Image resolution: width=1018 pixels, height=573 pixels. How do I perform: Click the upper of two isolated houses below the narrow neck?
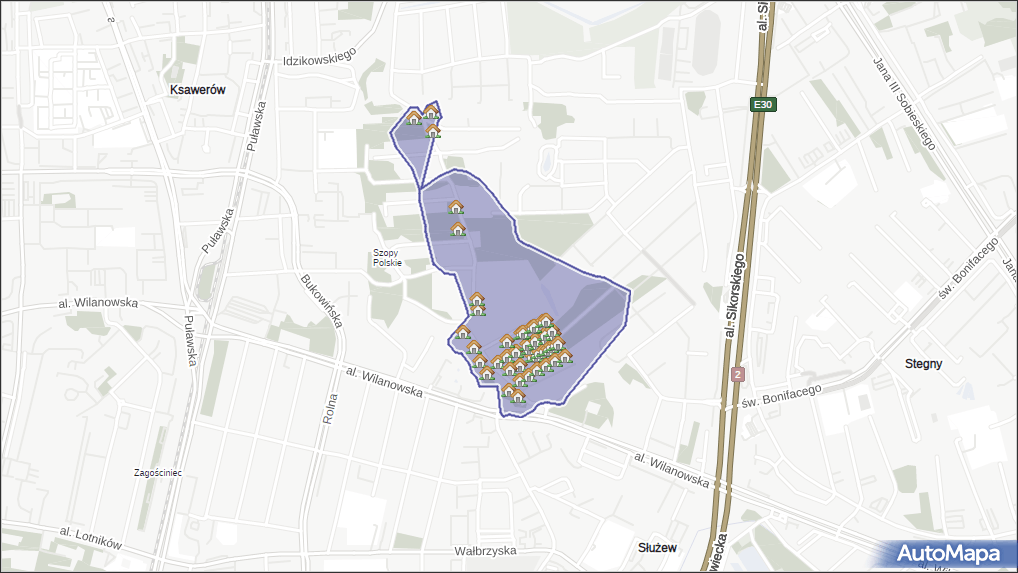pos(456,207)
